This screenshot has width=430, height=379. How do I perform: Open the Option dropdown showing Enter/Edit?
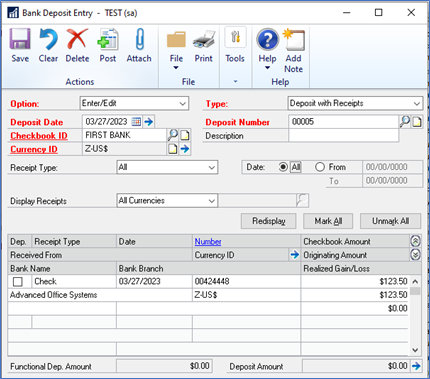point(134,103)
